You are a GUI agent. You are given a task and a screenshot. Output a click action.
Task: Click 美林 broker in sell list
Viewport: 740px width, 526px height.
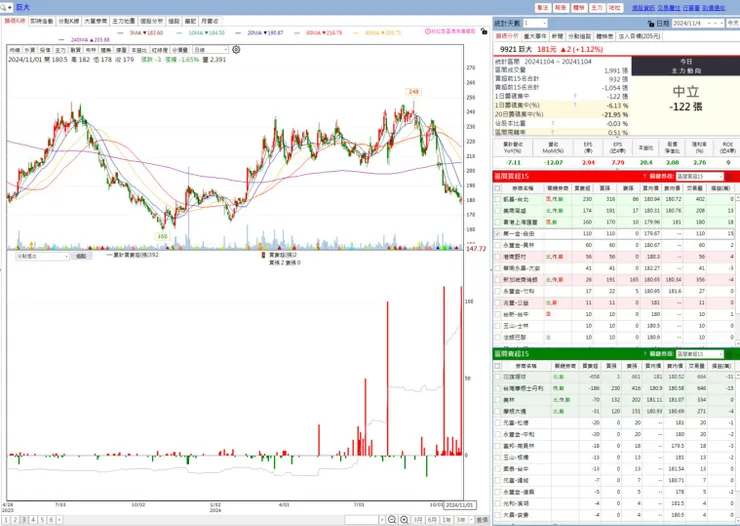509,400
